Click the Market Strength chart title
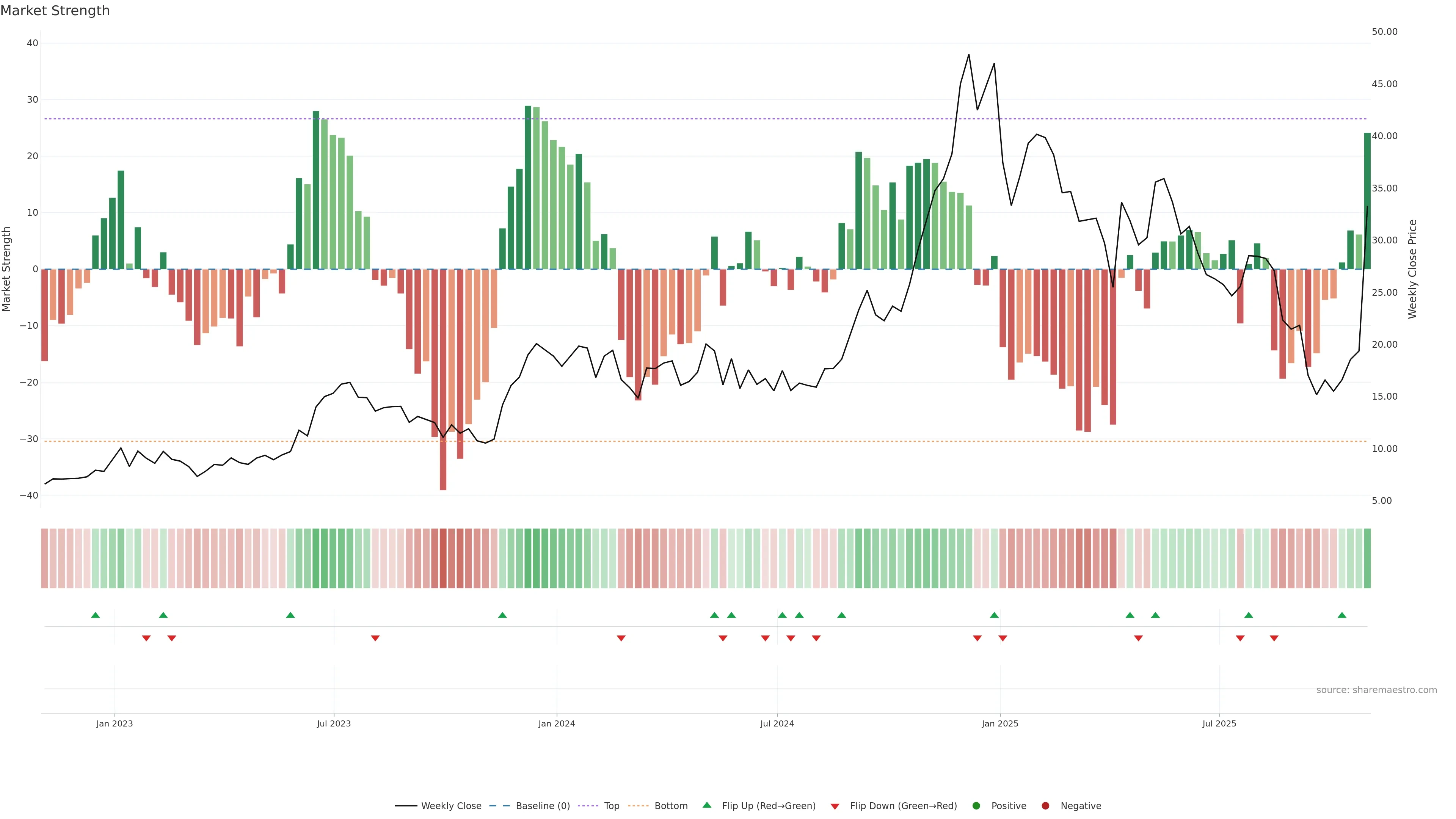Screen dimensions: 1456x819 (x=55, y=11)
